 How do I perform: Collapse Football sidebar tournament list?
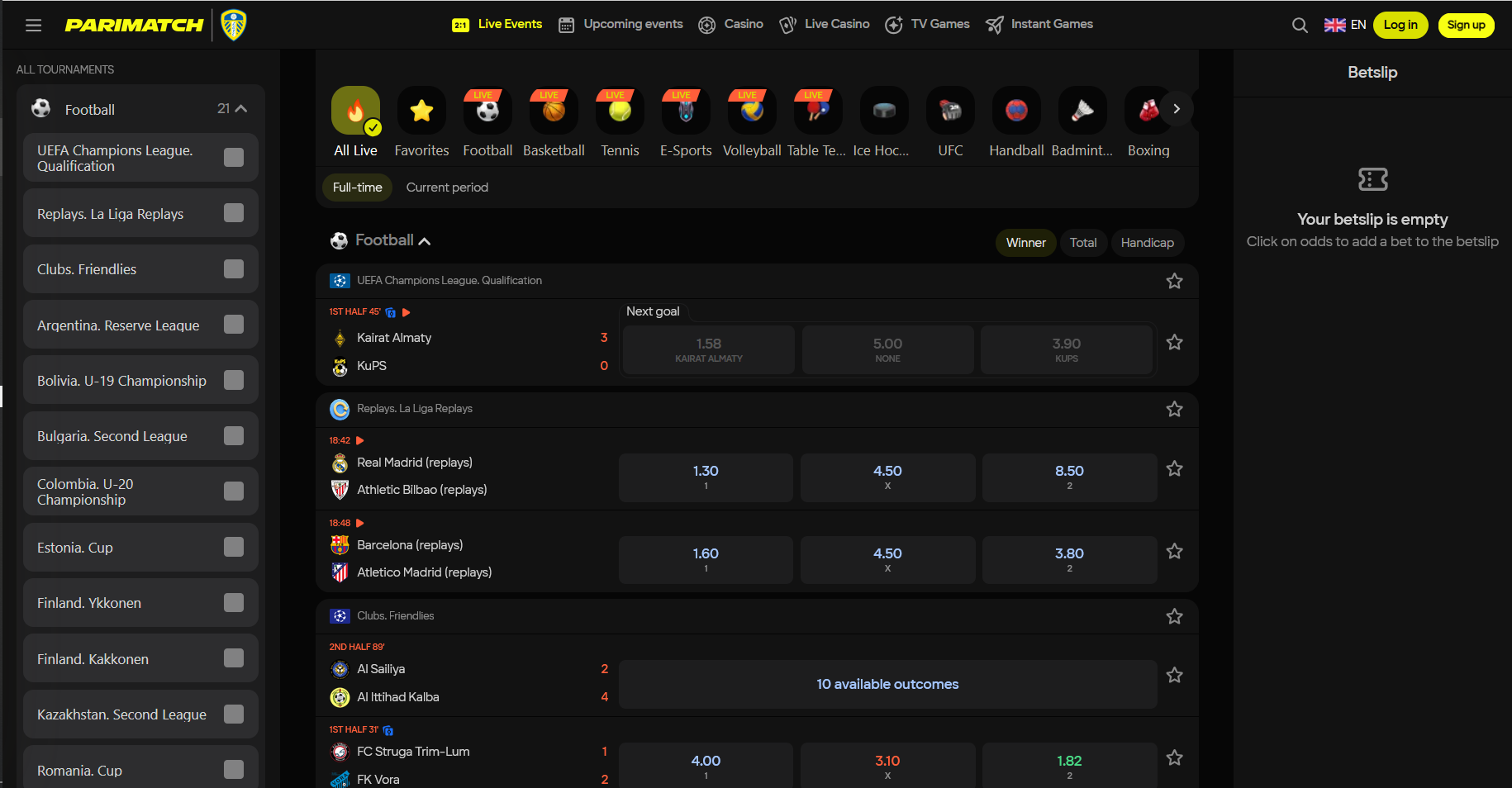coord(240,109)
